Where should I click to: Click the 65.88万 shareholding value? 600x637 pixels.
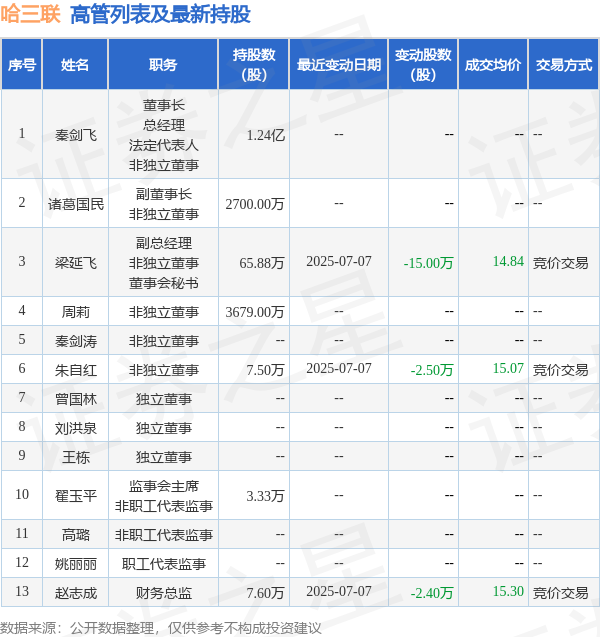(262, 263)
